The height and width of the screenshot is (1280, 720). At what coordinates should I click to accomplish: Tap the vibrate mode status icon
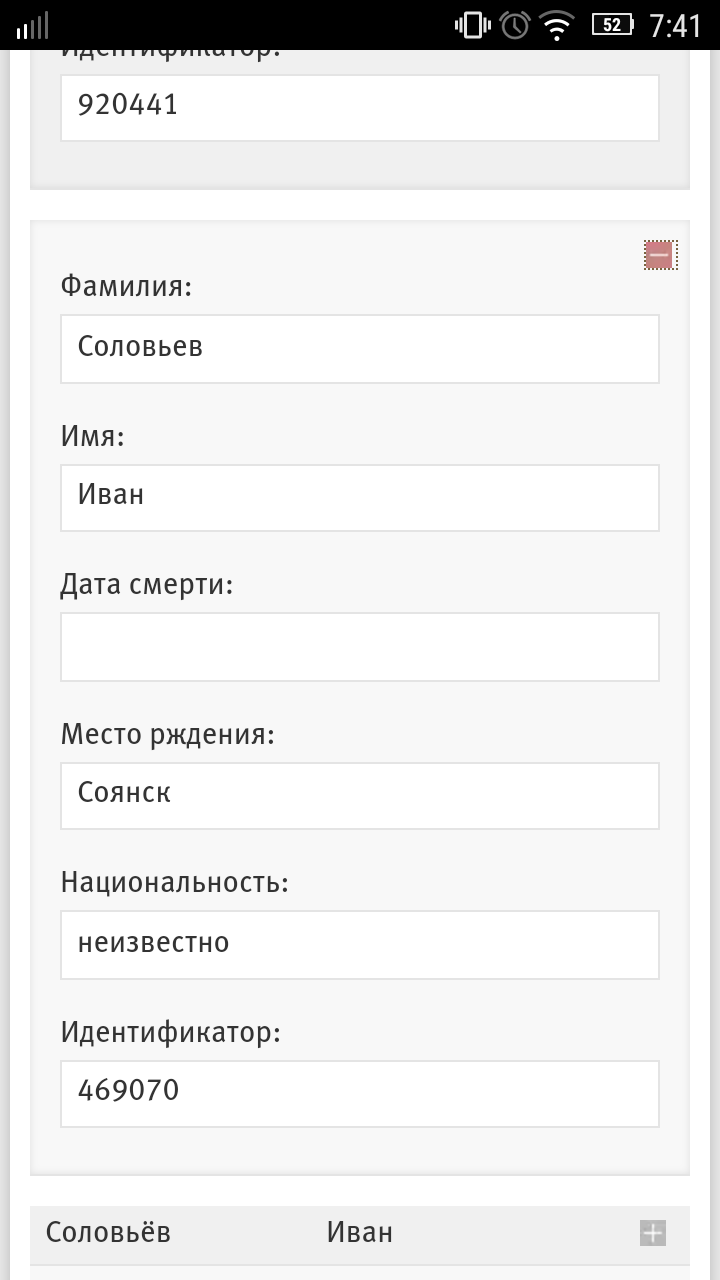[x=472, y=25]
